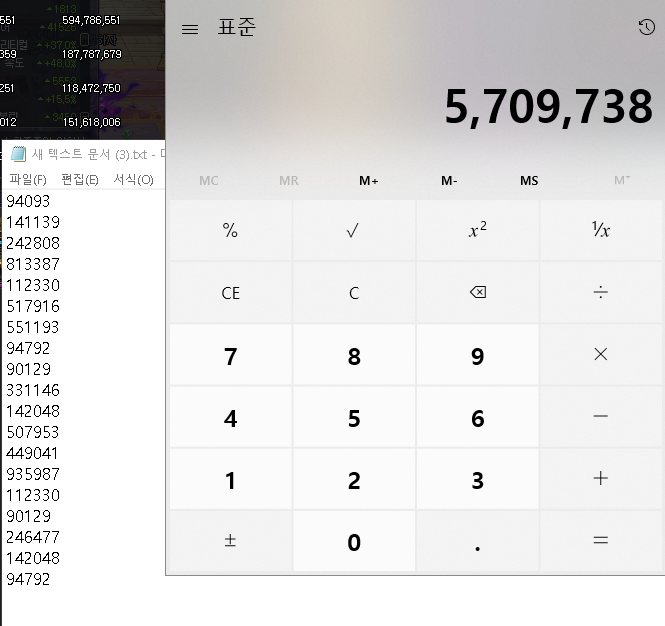Click the plus operator key
Screen dimensions: 665x626
point(601,478)
